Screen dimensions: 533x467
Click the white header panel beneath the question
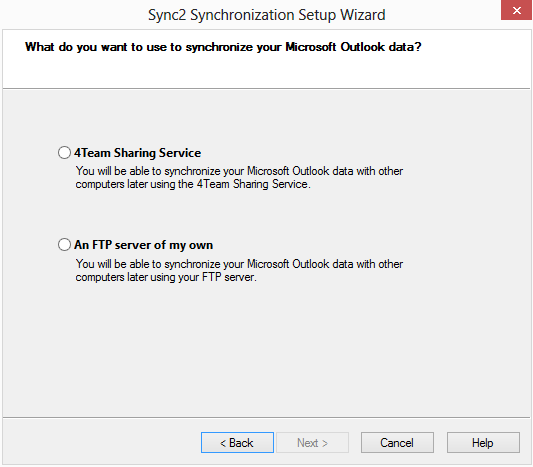pyautogui.click(x=266, y=71)
